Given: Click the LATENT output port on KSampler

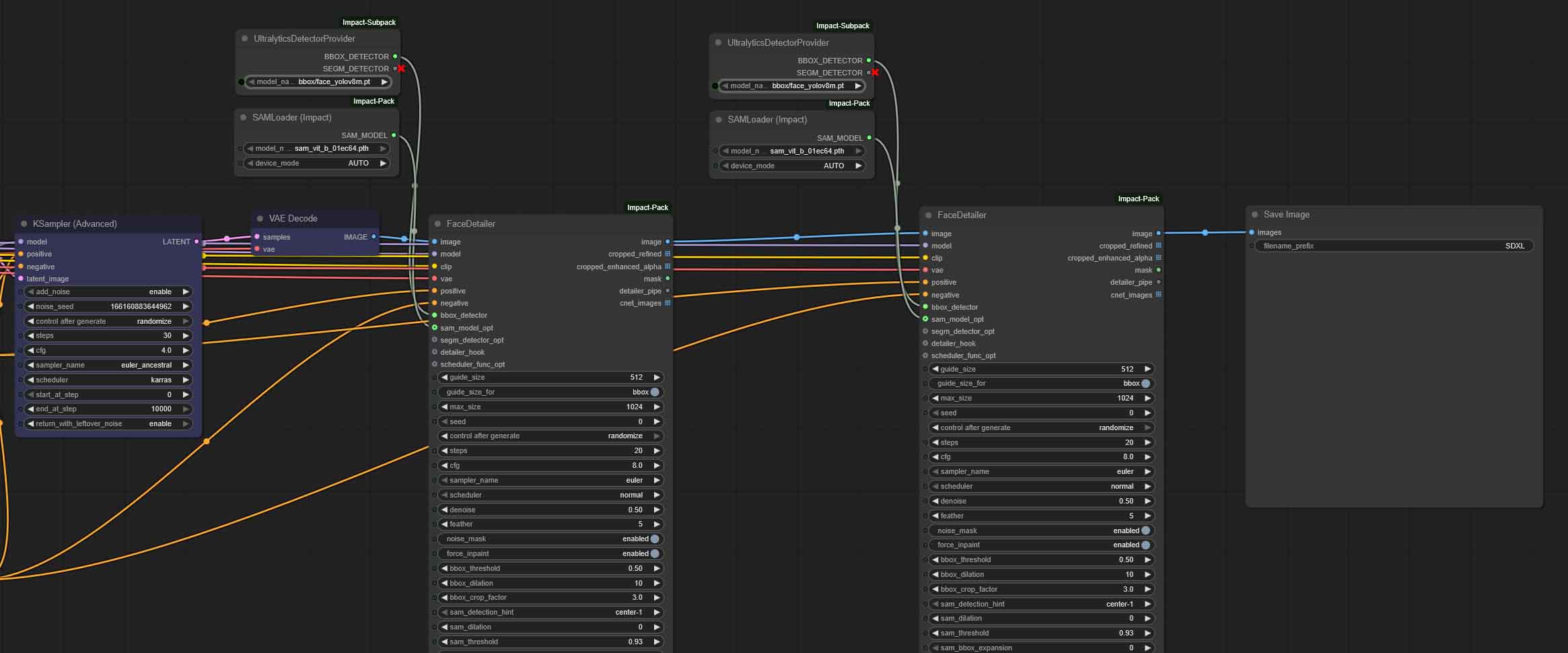Looking at the screenshot, I should [197, 242].
